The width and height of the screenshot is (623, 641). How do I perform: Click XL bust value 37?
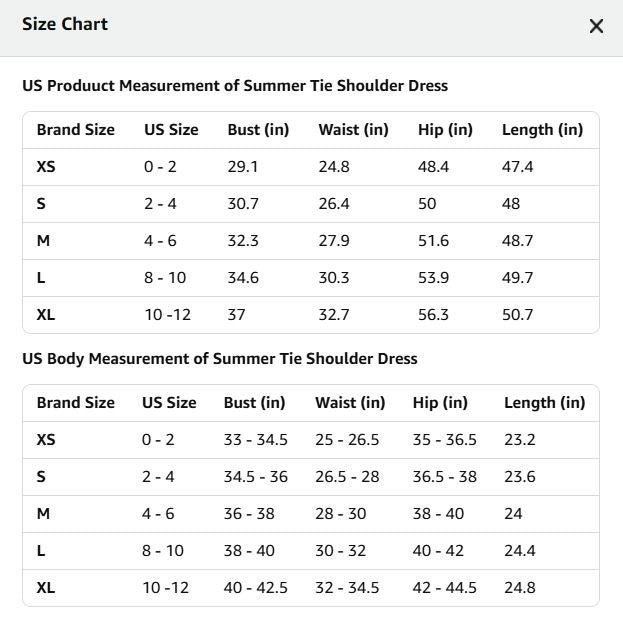tap(236, 315)
